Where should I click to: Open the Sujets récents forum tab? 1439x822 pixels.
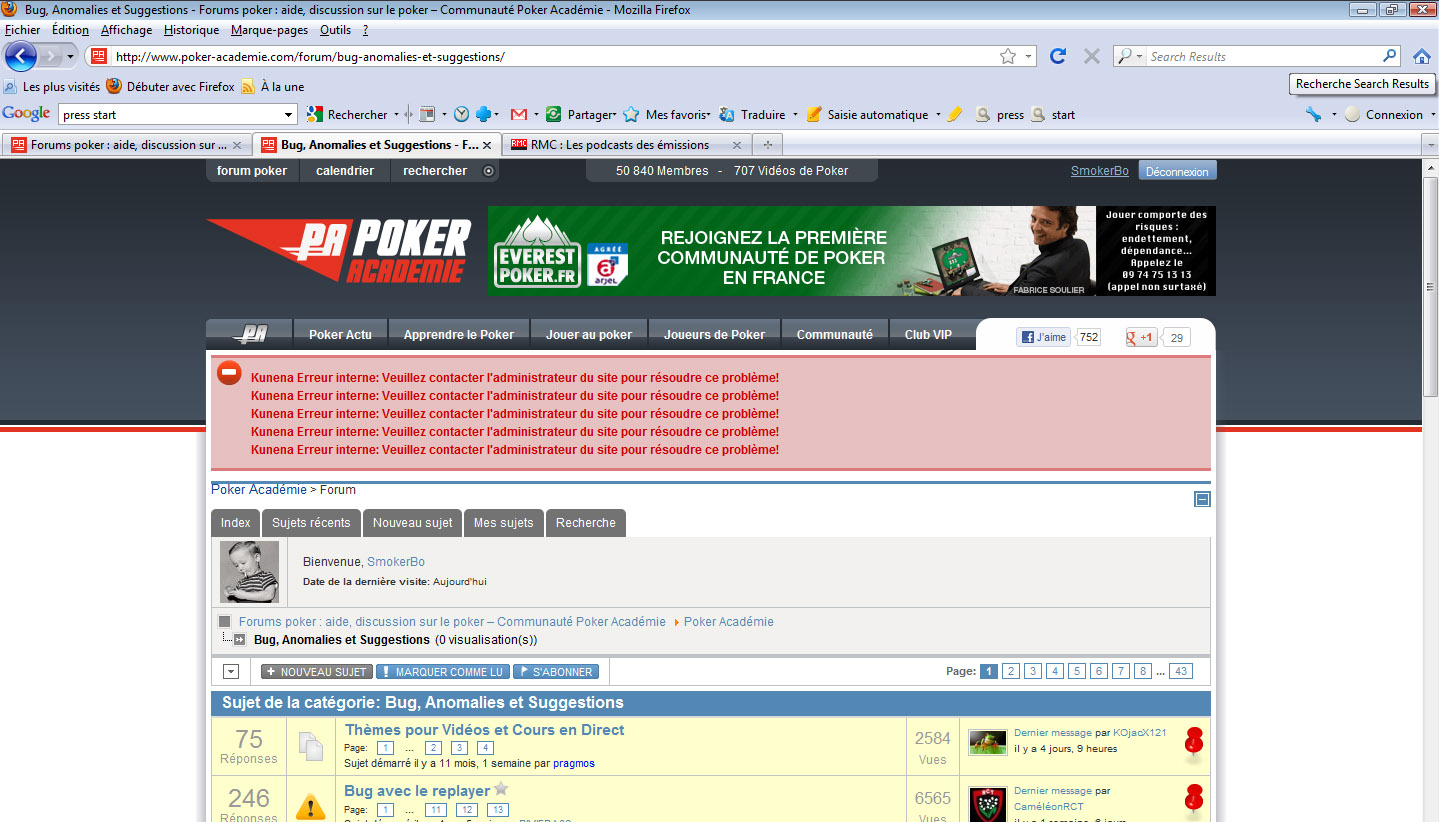coord(311,523)
